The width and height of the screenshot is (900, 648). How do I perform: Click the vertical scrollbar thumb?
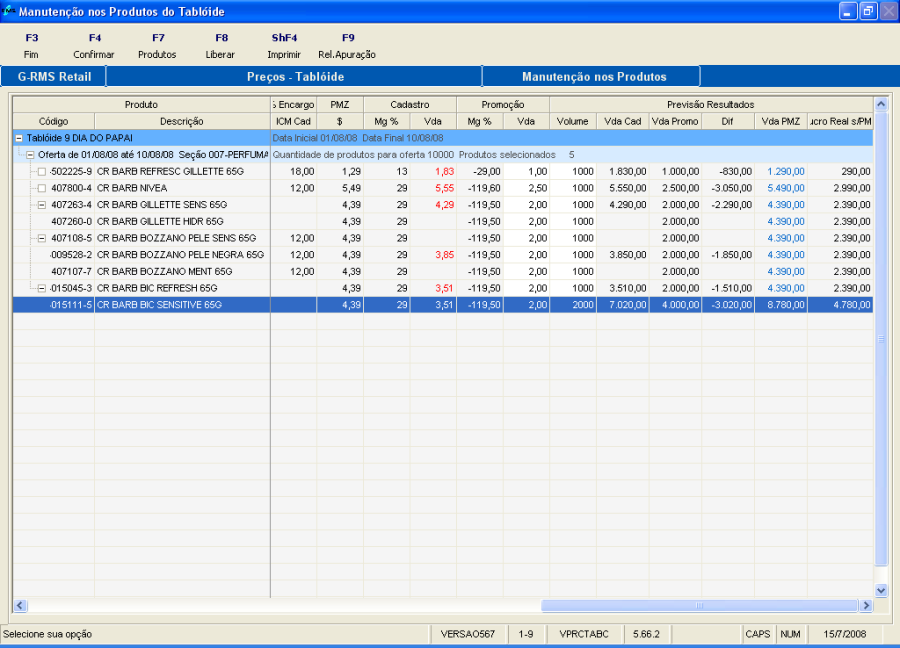coord(881,339)
